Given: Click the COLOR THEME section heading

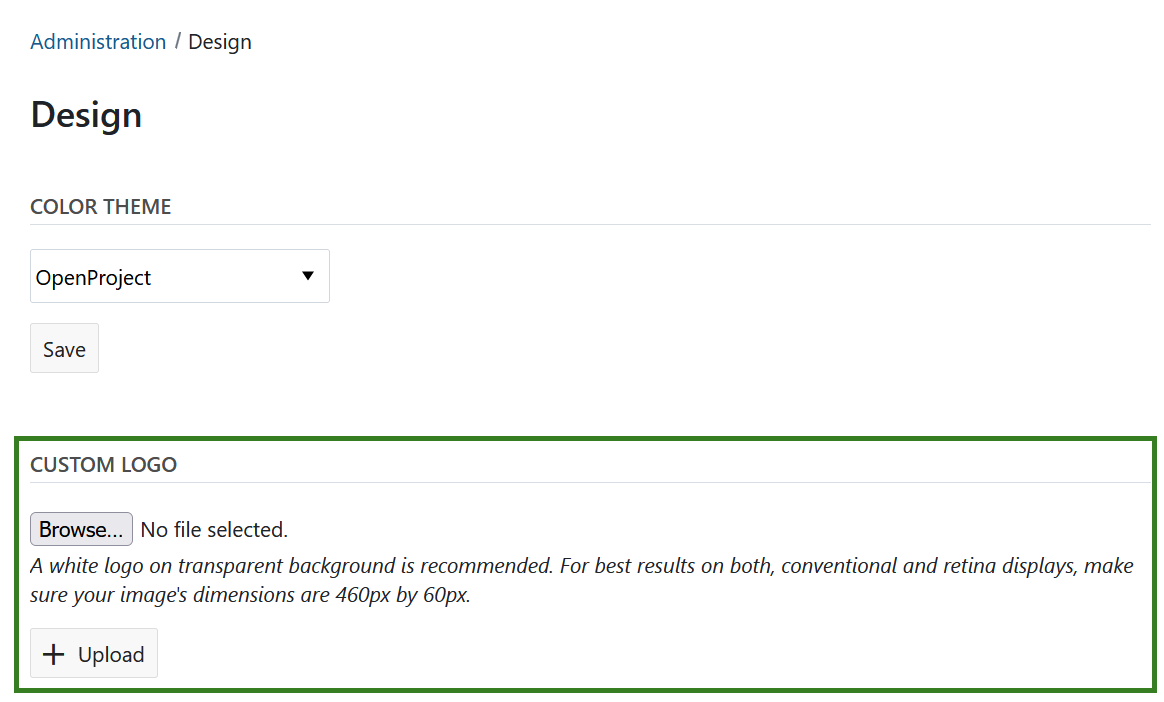Looking at the screenshot, I should click(x=101, y=207).
